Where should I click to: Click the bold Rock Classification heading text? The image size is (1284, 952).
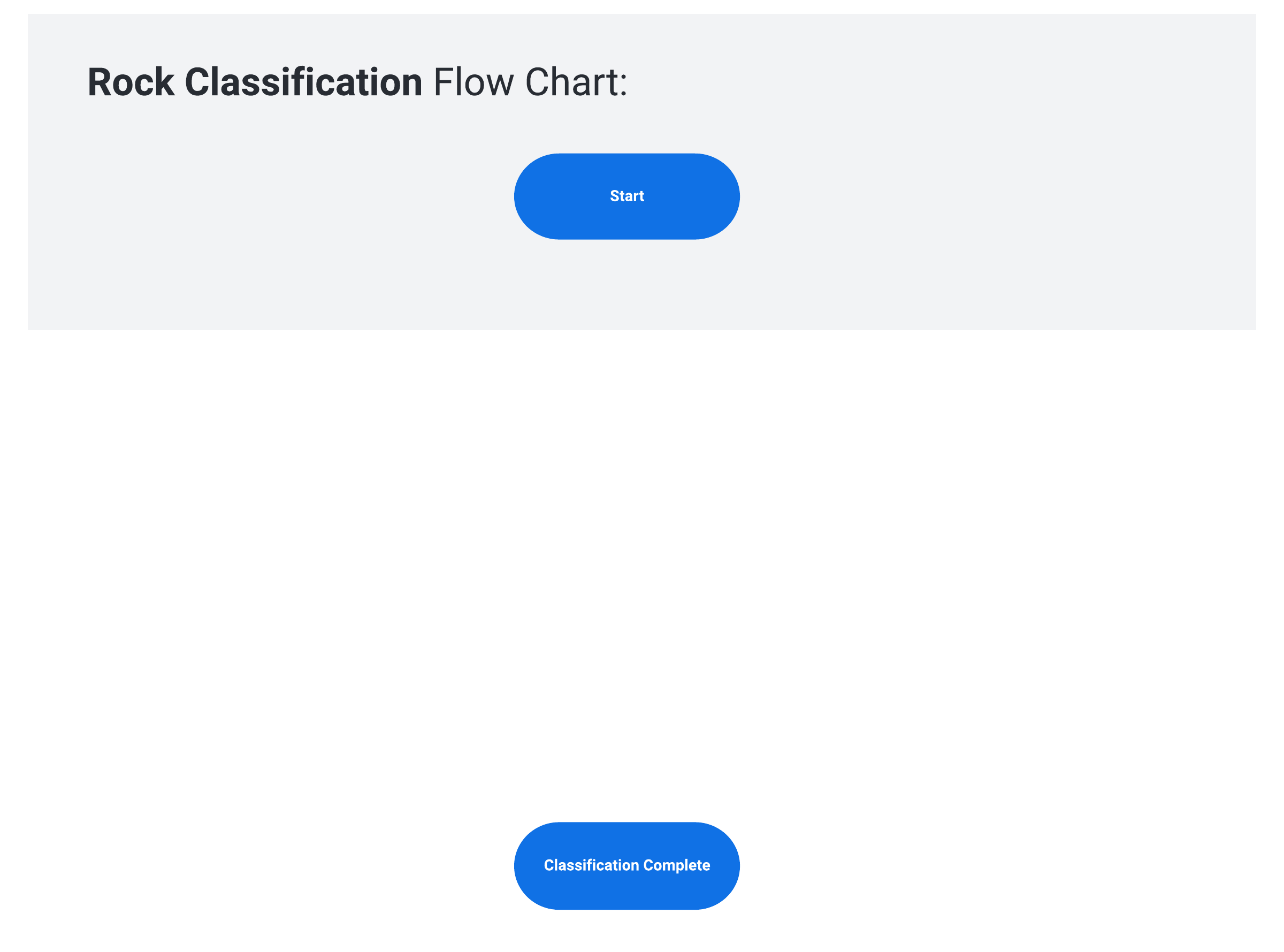[255, 82]
